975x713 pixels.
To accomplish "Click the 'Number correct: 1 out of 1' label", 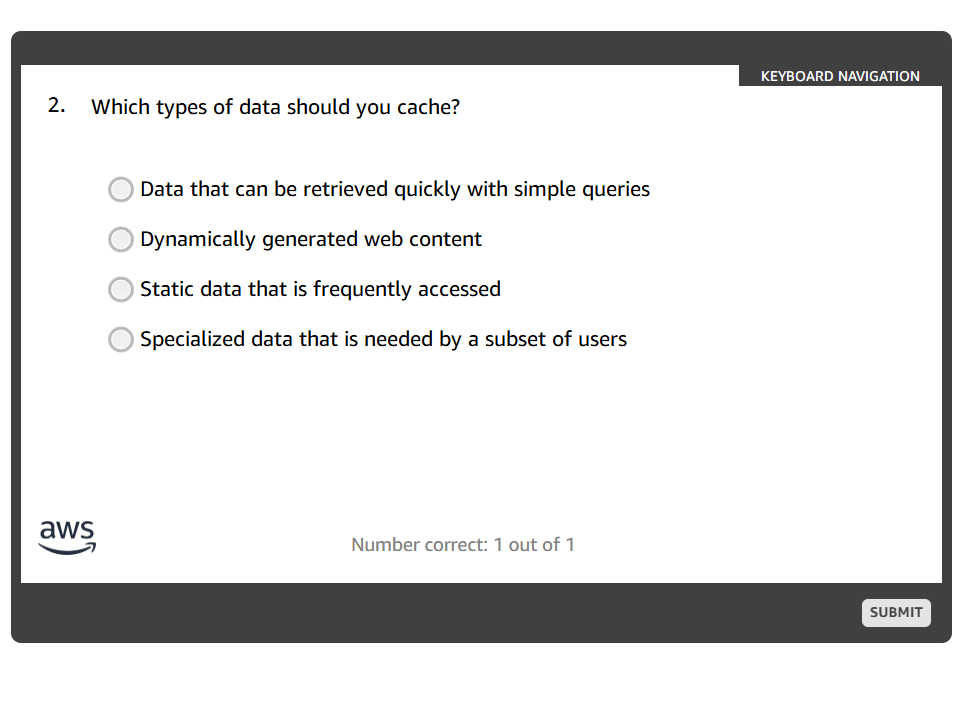I will (463, 544).
